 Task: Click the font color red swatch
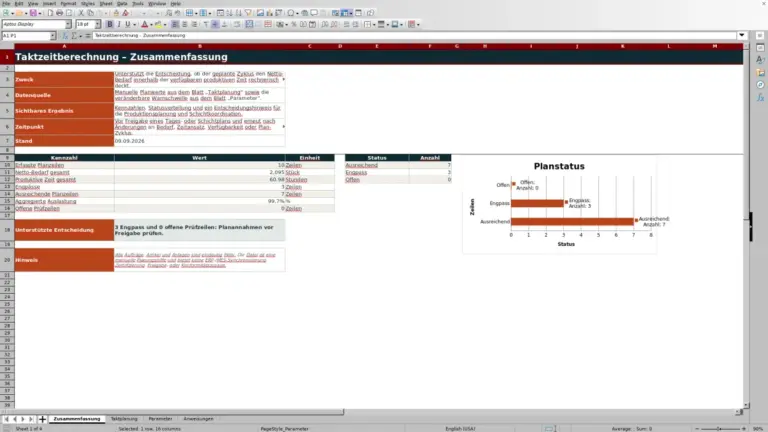coord(144,24)
